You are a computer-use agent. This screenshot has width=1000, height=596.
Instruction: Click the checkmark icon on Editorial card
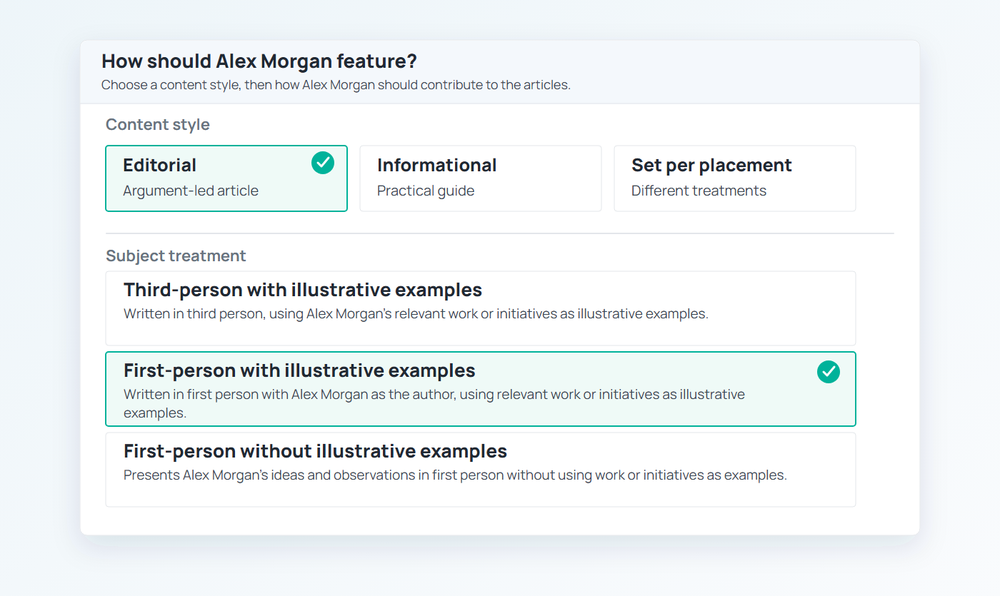point(323,163)
